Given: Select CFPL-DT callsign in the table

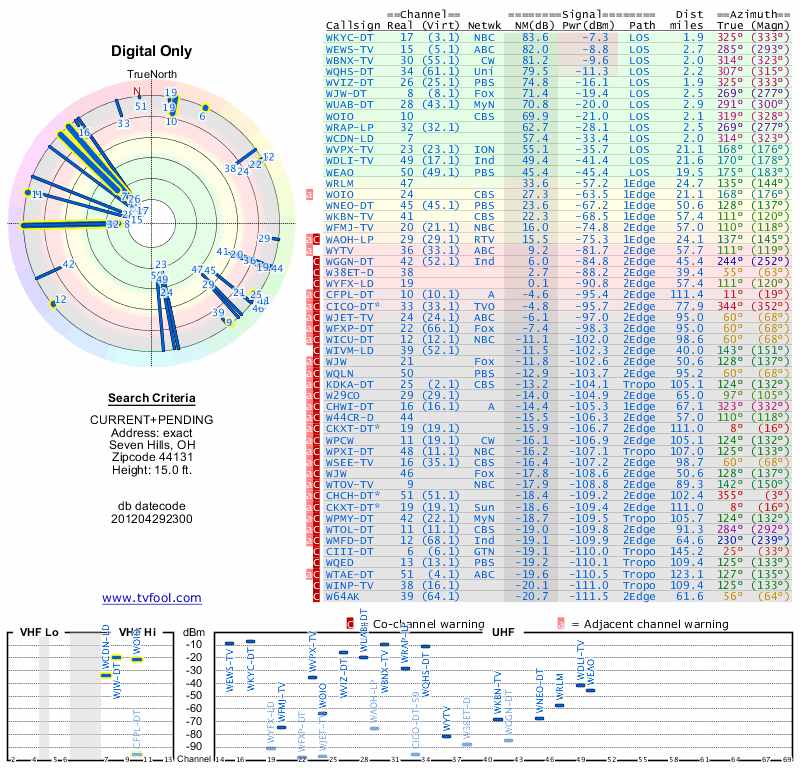Looking at the screenshot, I should [x=349, y=294].
